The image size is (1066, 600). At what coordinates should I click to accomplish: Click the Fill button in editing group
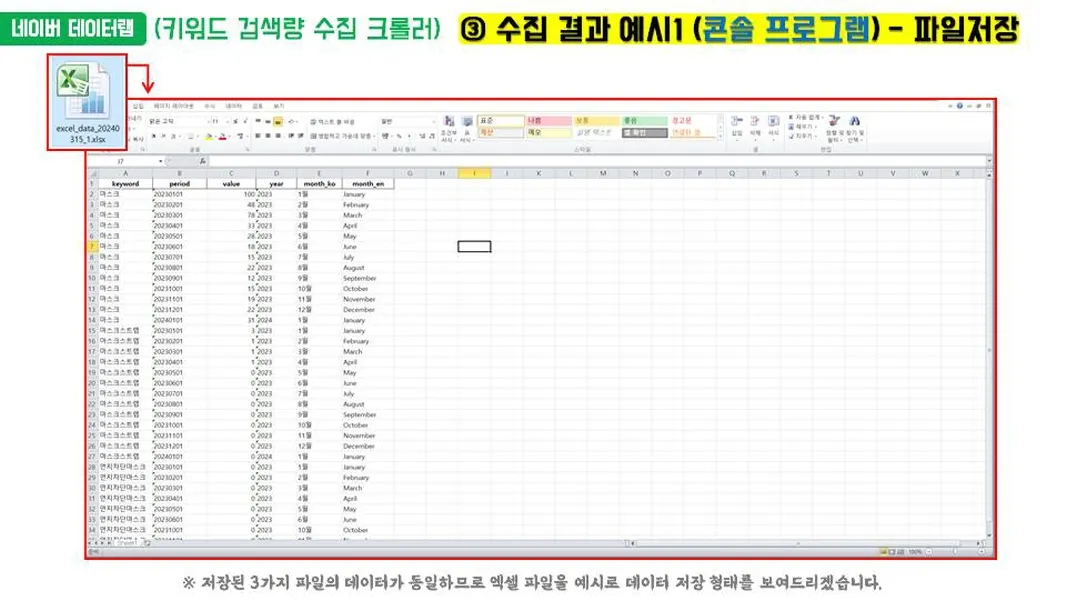[801, 126]
